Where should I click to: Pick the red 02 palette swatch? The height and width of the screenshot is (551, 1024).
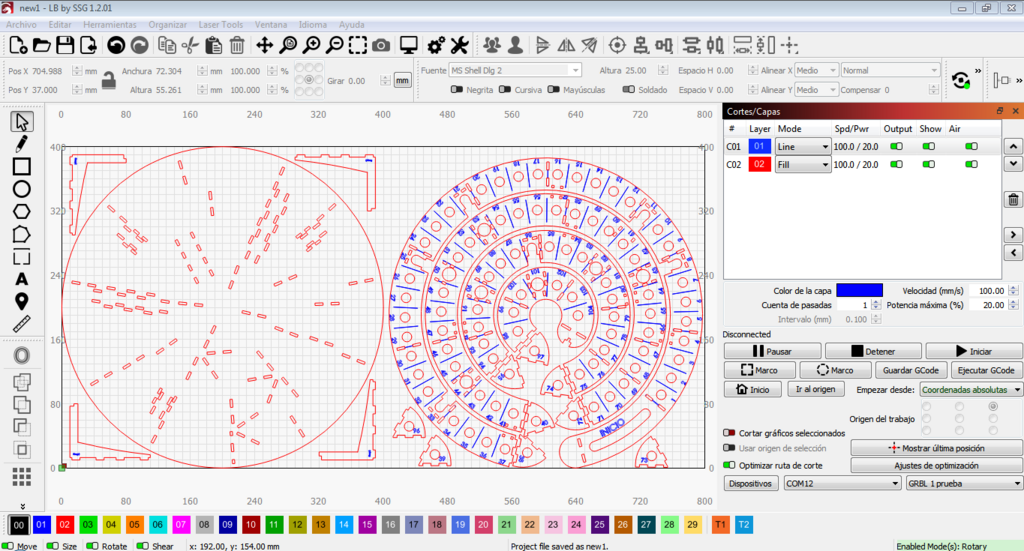(62, 524)
